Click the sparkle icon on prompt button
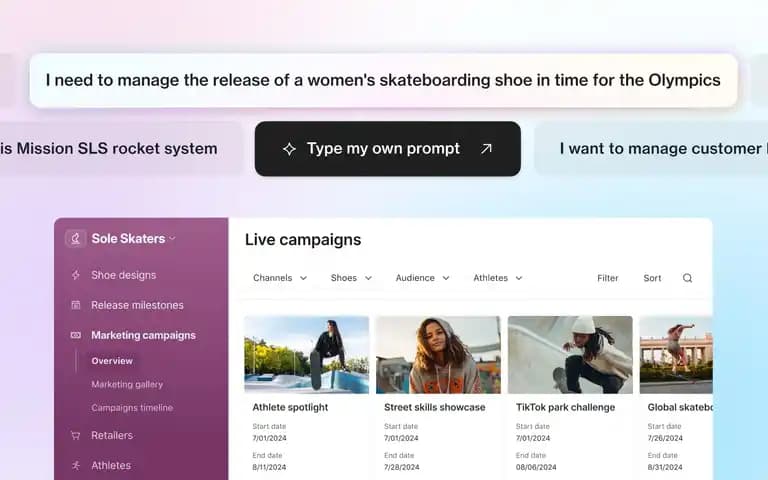 [x=289, y=149]
